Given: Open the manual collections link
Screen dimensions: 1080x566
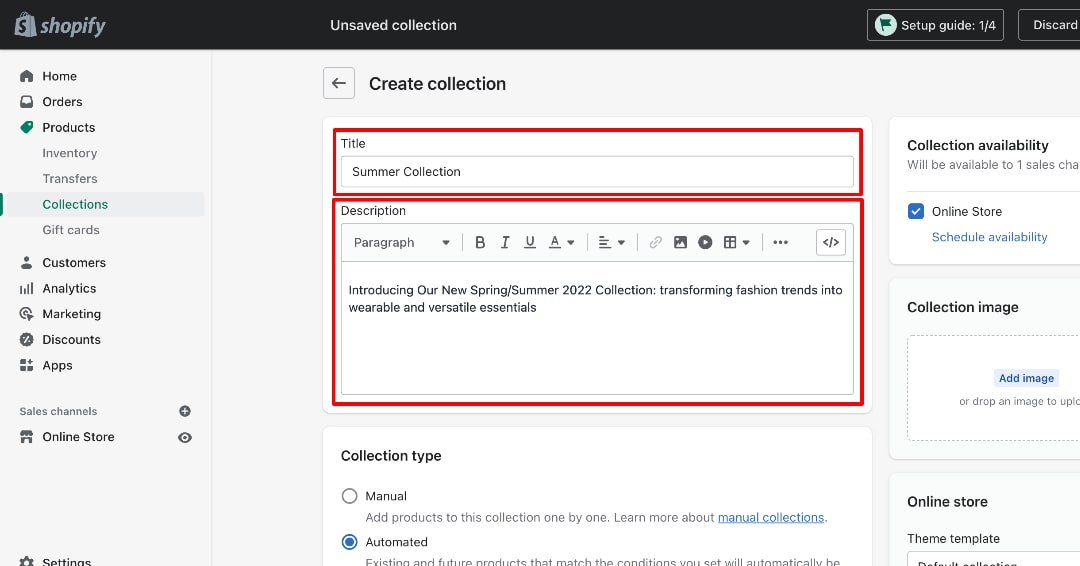Looking at the screenshot, I should [x=771, y=517].
